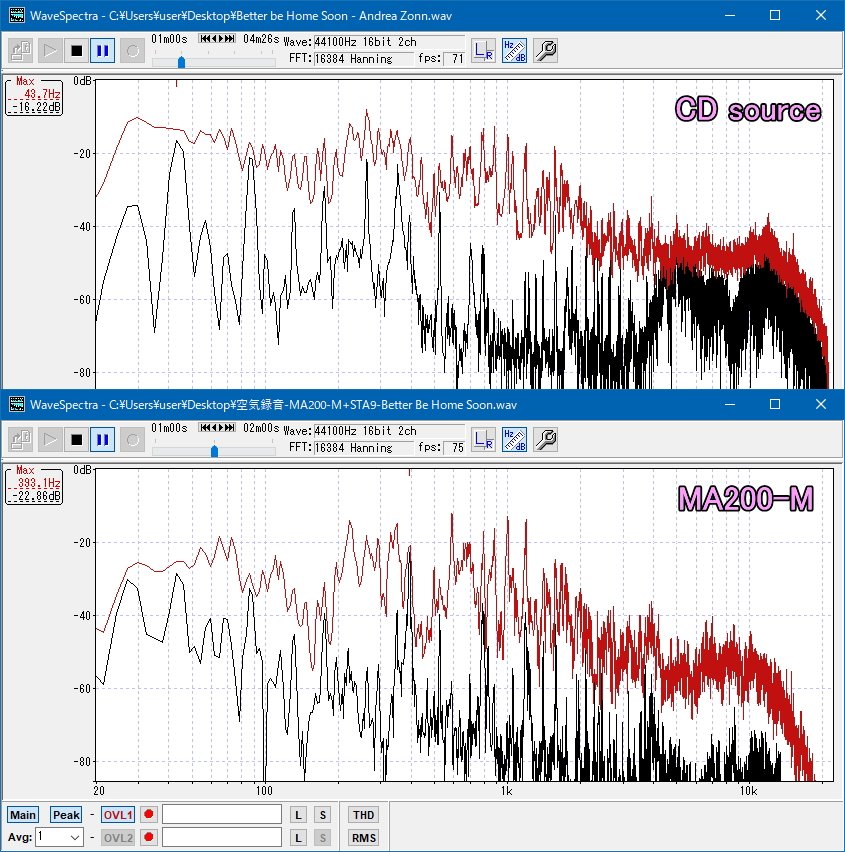The image size is (845, 852).
Task: Click the record button in the top window toolbar
Action: [133, 51]
